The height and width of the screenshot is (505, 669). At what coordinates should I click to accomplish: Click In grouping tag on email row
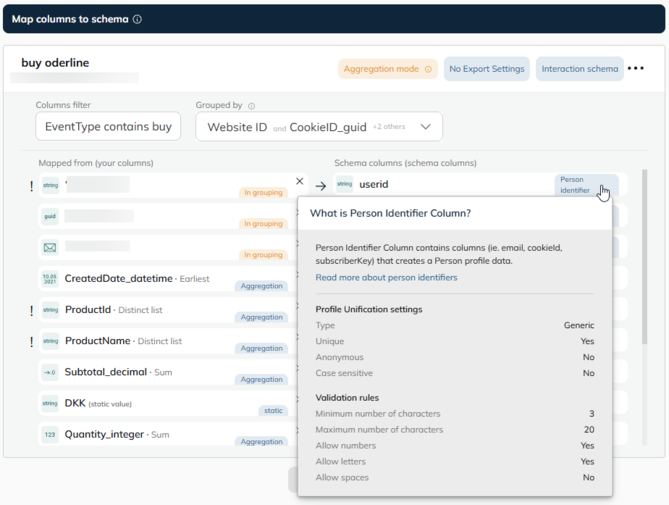pyautogui.click(x=263, y=255)
